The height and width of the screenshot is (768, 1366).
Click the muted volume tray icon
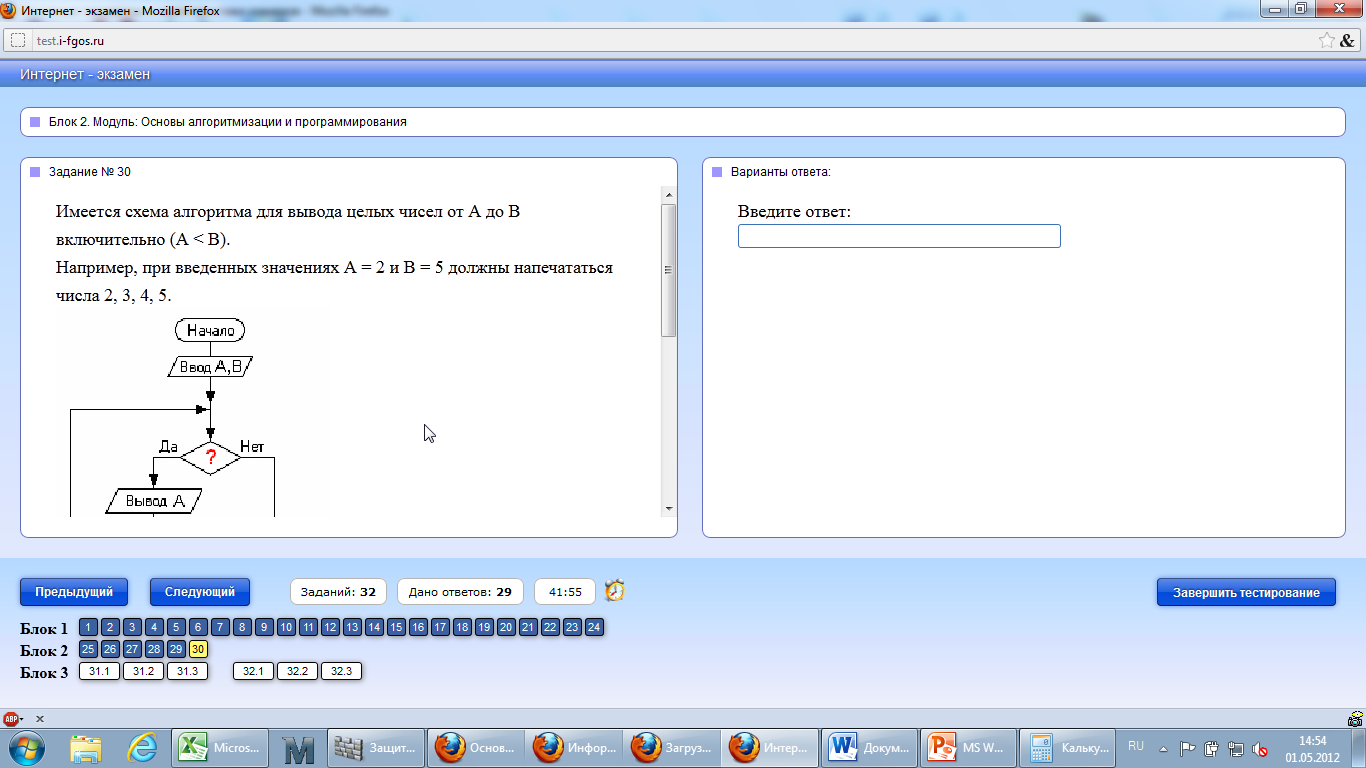click(x=1261, y=748)
